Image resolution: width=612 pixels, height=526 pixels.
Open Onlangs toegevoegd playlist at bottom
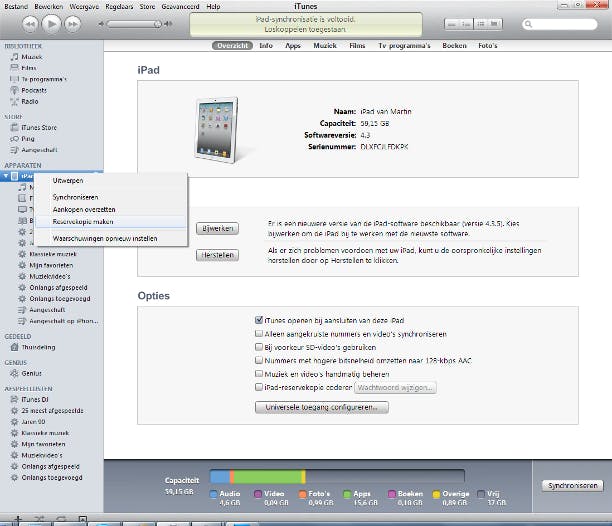pos(52,478)
